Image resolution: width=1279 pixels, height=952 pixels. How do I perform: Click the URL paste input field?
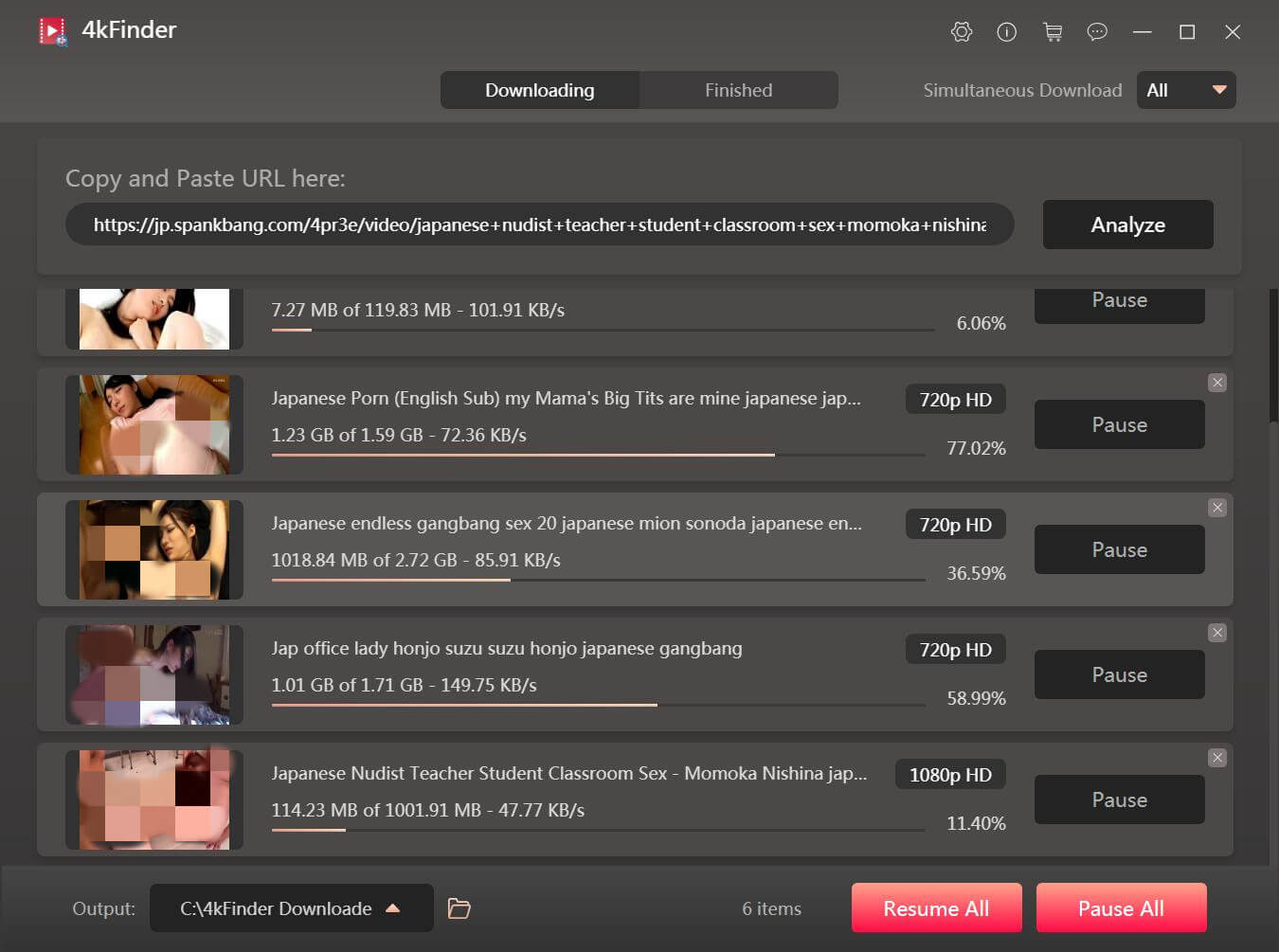tap(539, 225)
